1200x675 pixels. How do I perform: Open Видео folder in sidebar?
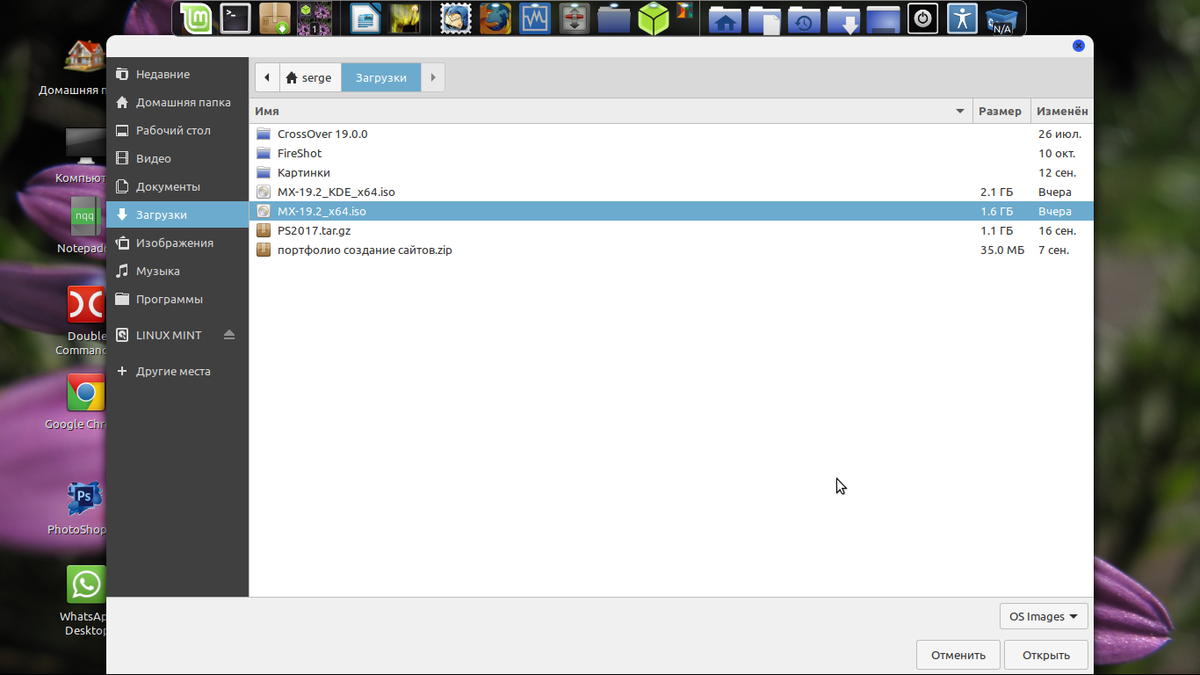coord(177,158)
